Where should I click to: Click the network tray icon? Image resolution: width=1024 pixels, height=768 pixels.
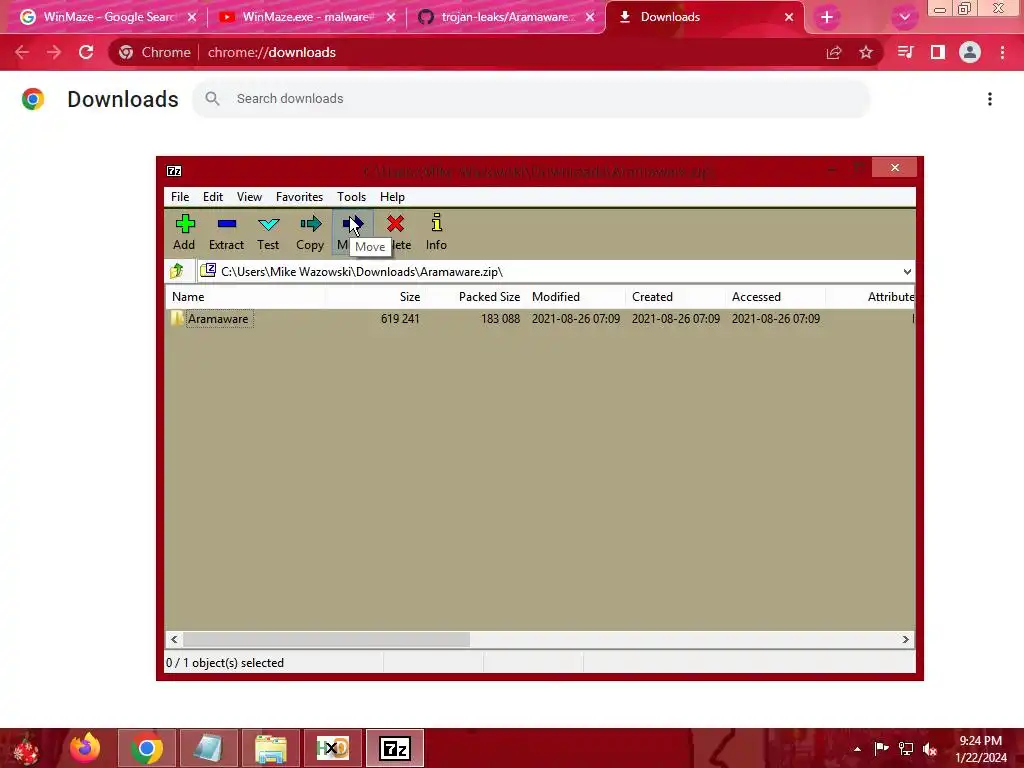[x=906, y=748]
